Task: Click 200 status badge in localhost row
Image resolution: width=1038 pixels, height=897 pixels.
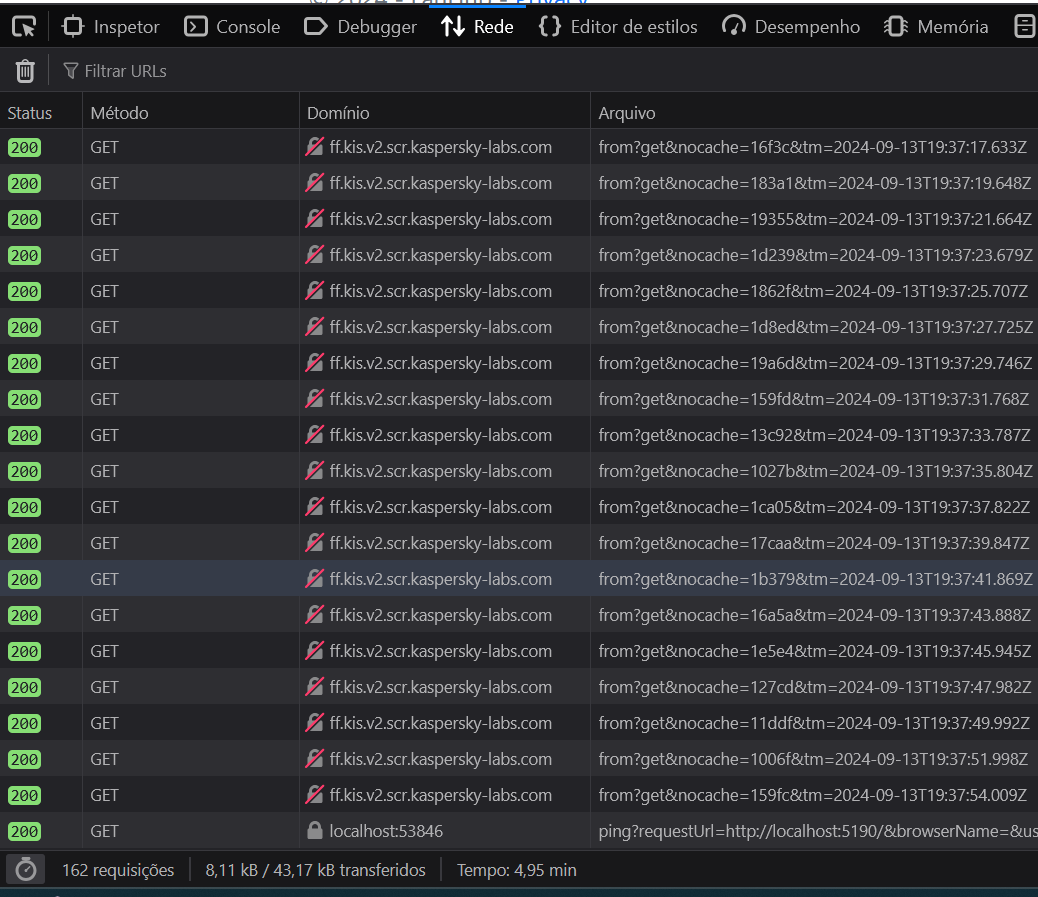Action: (24, 831)
